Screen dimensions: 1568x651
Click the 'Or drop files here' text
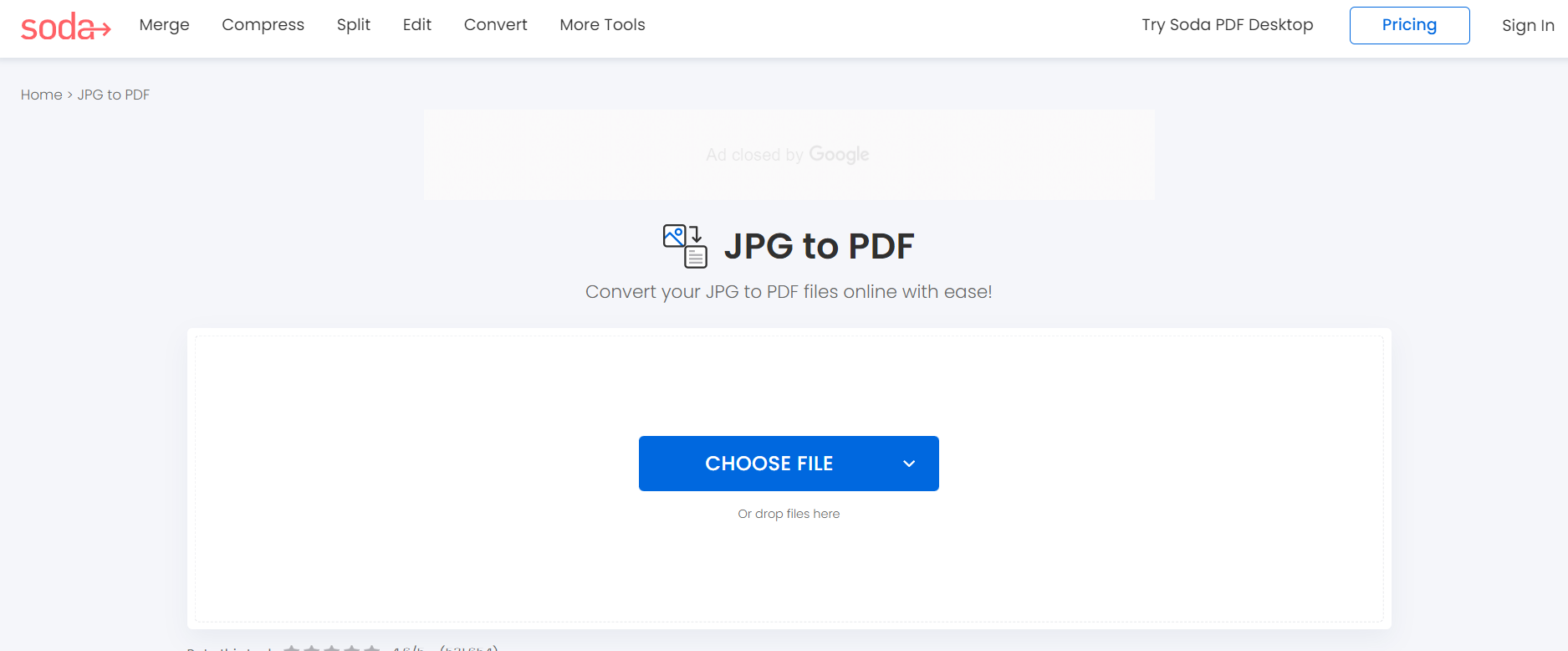[789, 514]
